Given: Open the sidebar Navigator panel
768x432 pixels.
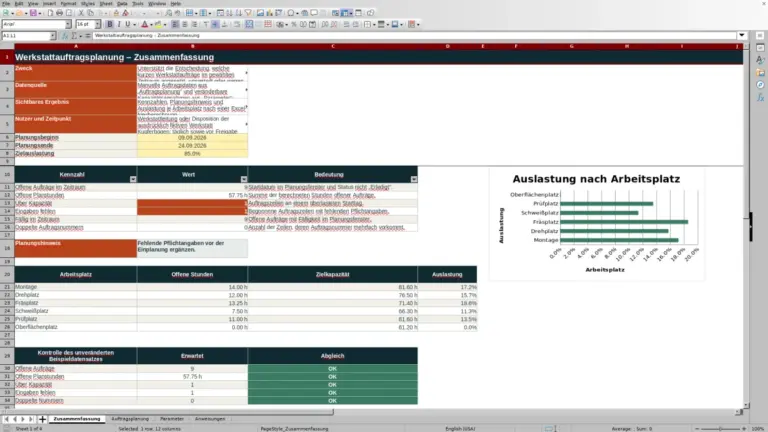Looking at the screenshot, I should click(760, 85).
